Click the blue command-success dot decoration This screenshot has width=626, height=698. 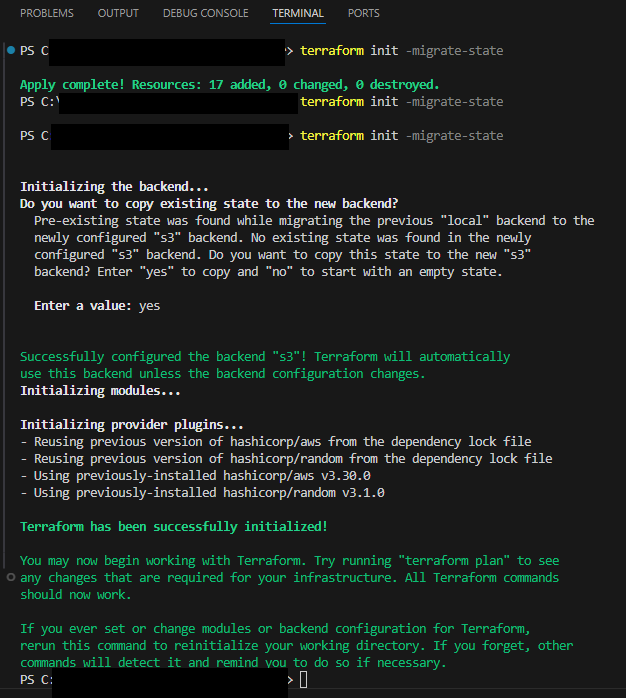click(11, 50)
